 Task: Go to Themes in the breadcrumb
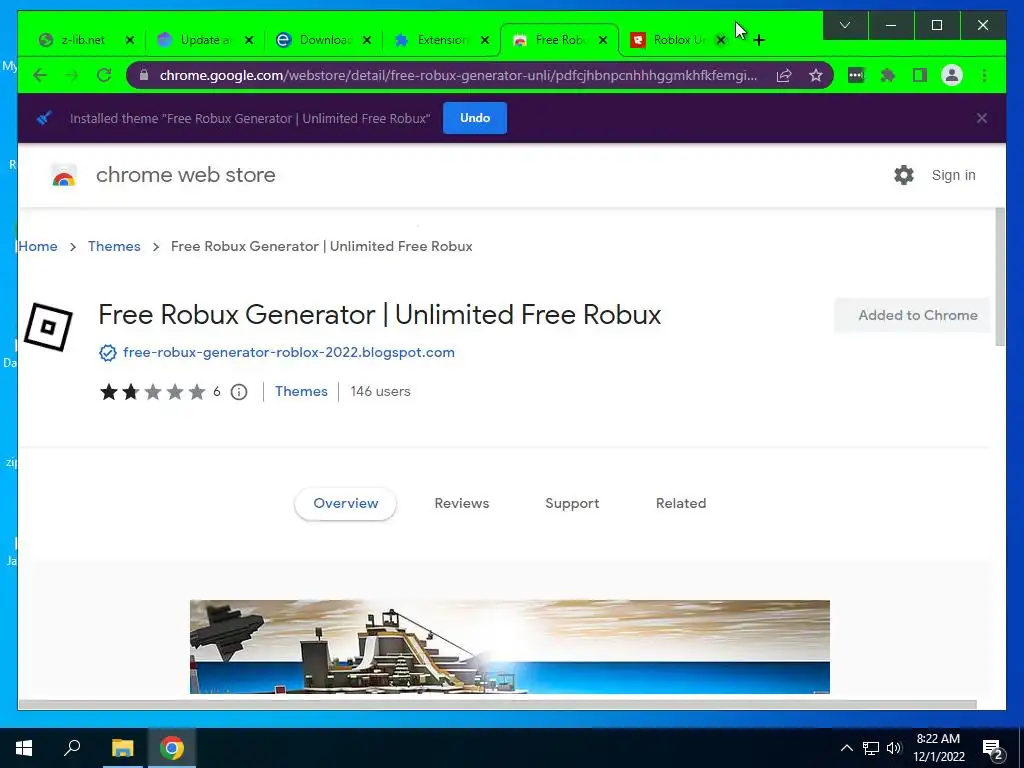[x=114, y=246]
